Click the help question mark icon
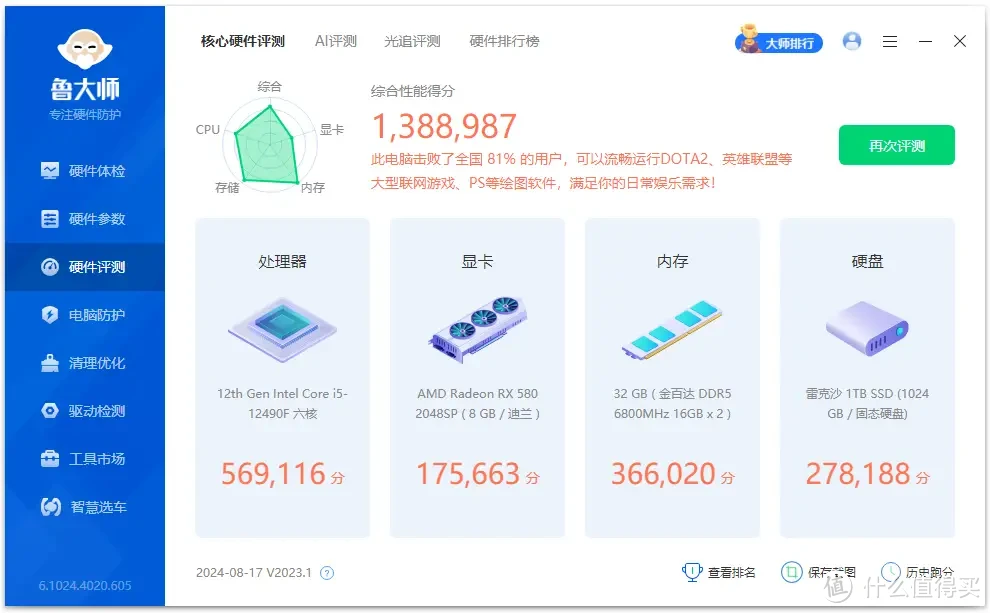Viewport: 990px width, 613px height. (327, 573)
